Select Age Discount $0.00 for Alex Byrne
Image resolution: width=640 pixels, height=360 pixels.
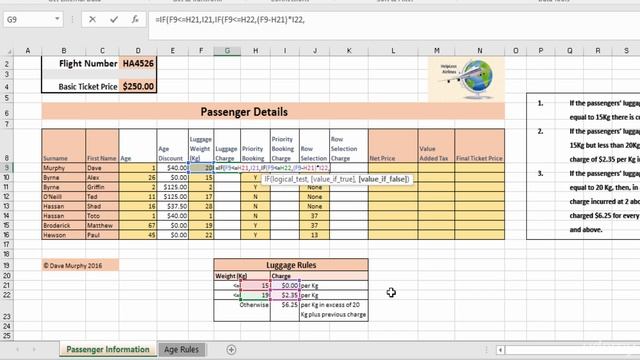click(x=173, y=178)
